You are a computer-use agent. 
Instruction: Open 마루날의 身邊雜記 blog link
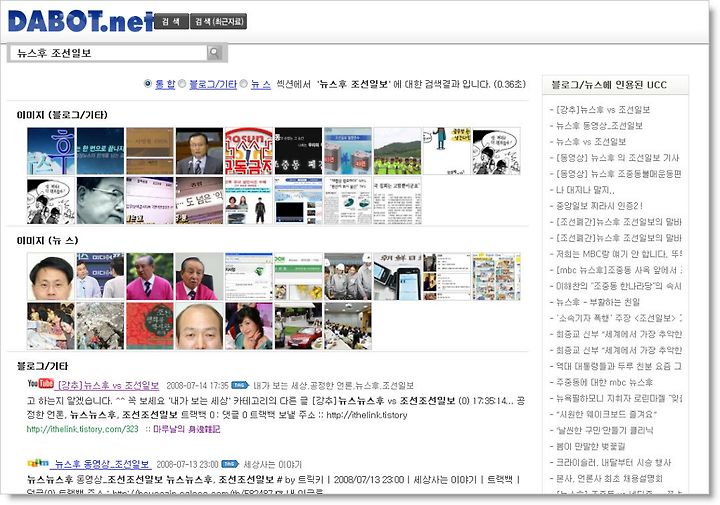point(187,429)
